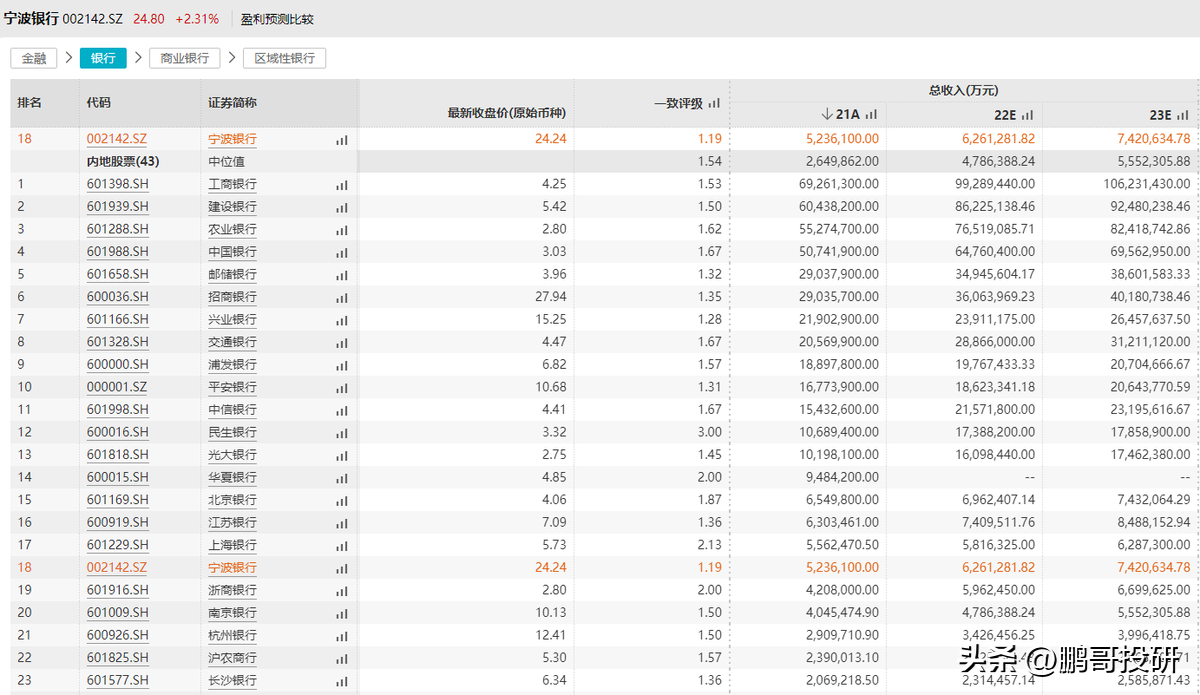This screenshot has height=695, width=1200.
Task: Sort by the 排名 column header
Action: click(29, 103)
